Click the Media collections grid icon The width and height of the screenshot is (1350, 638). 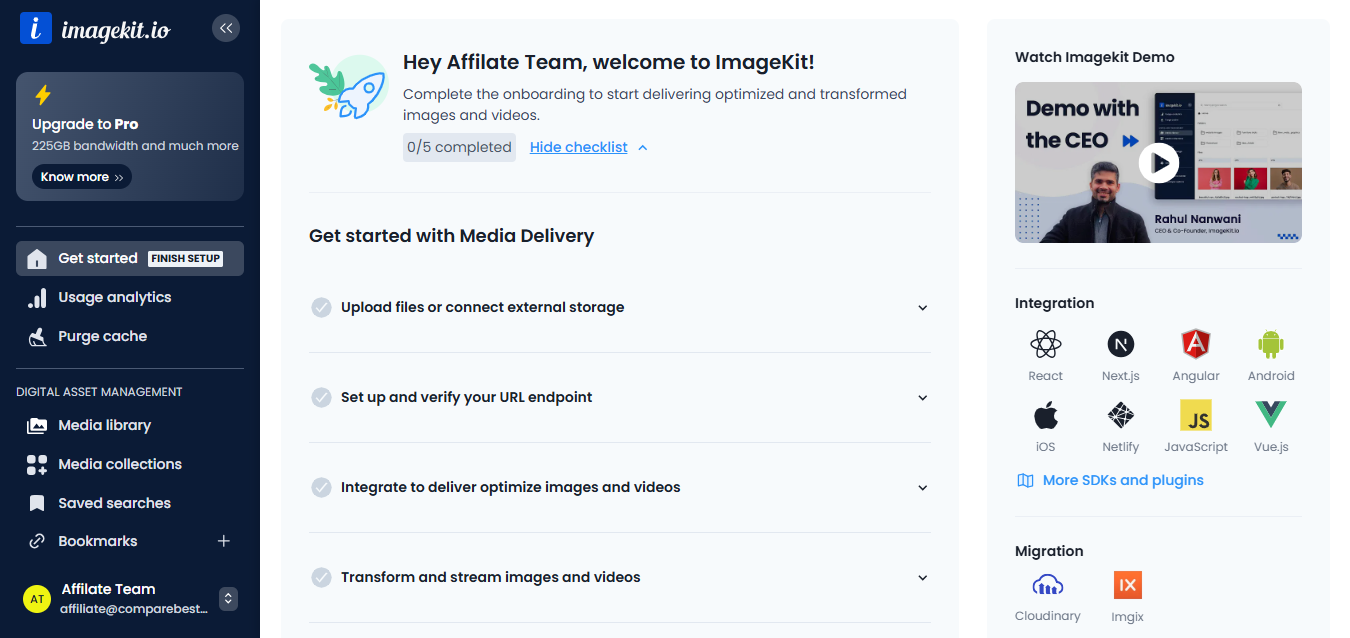[x=37, y=464]
